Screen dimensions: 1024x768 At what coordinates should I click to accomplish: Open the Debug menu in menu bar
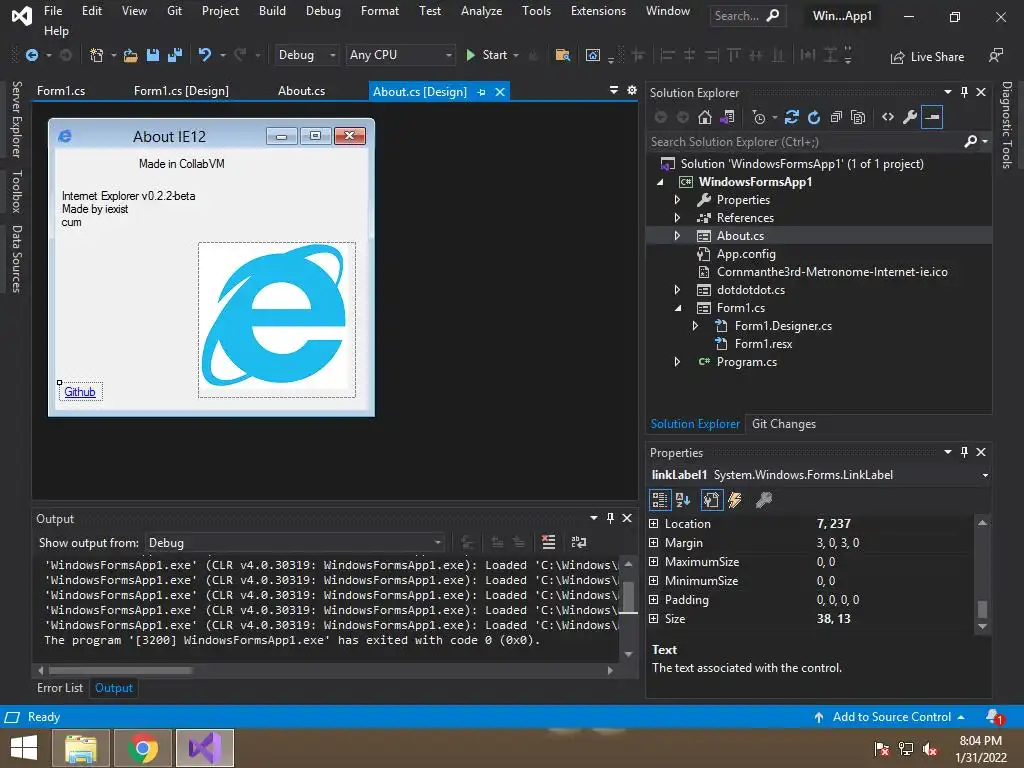[323, 11]
